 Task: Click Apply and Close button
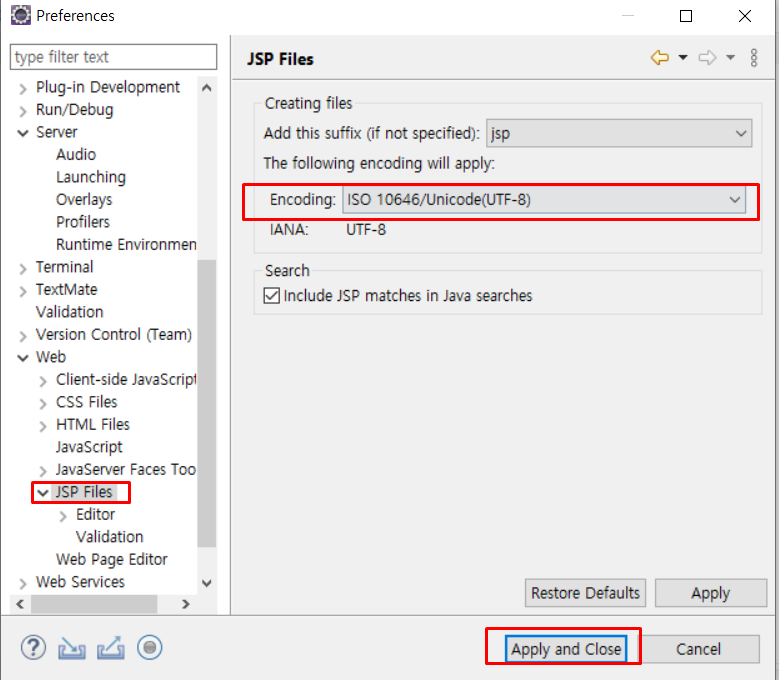(x=566, y=649)
